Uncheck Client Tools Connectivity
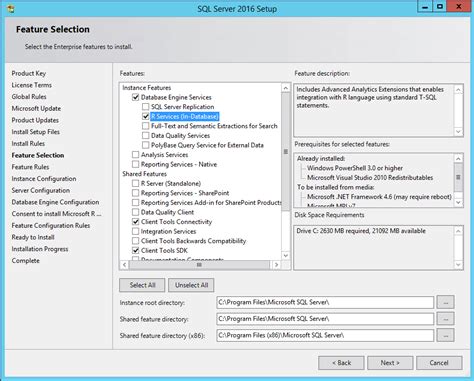 [x=135, y=222]
